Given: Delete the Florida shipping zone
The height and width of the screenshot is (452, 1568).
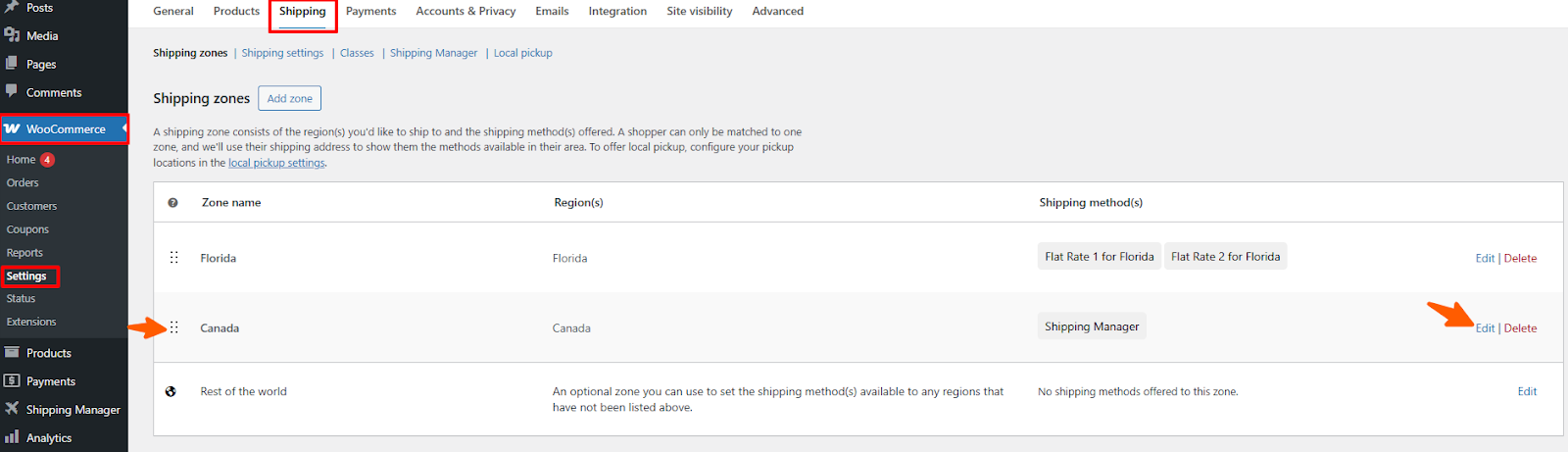Looking at the screenshot, I should click(1520, 258).
